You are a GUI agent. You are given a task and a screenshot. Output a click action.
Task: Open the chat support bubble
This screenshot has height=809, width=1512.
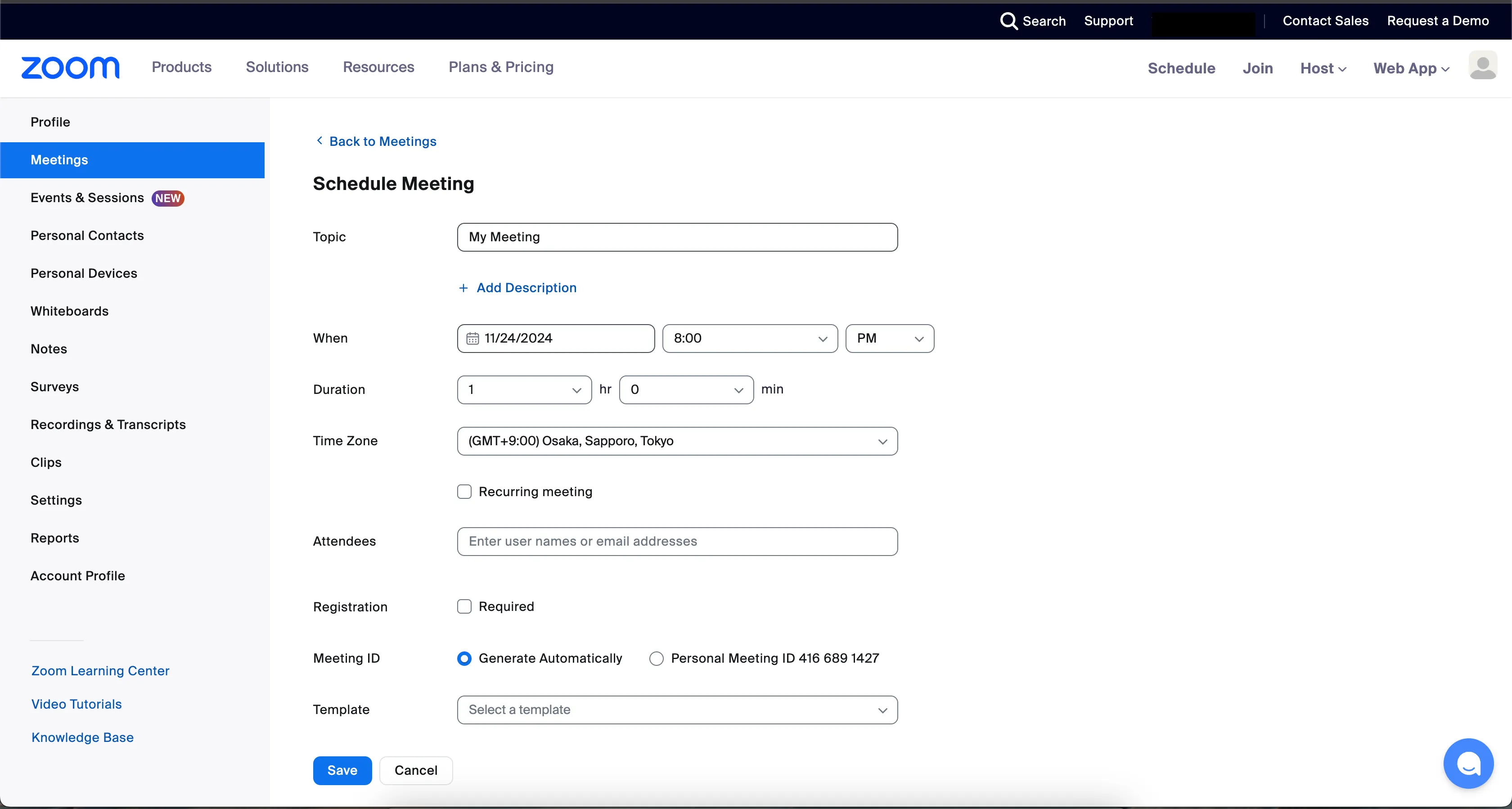[1468, 763]
